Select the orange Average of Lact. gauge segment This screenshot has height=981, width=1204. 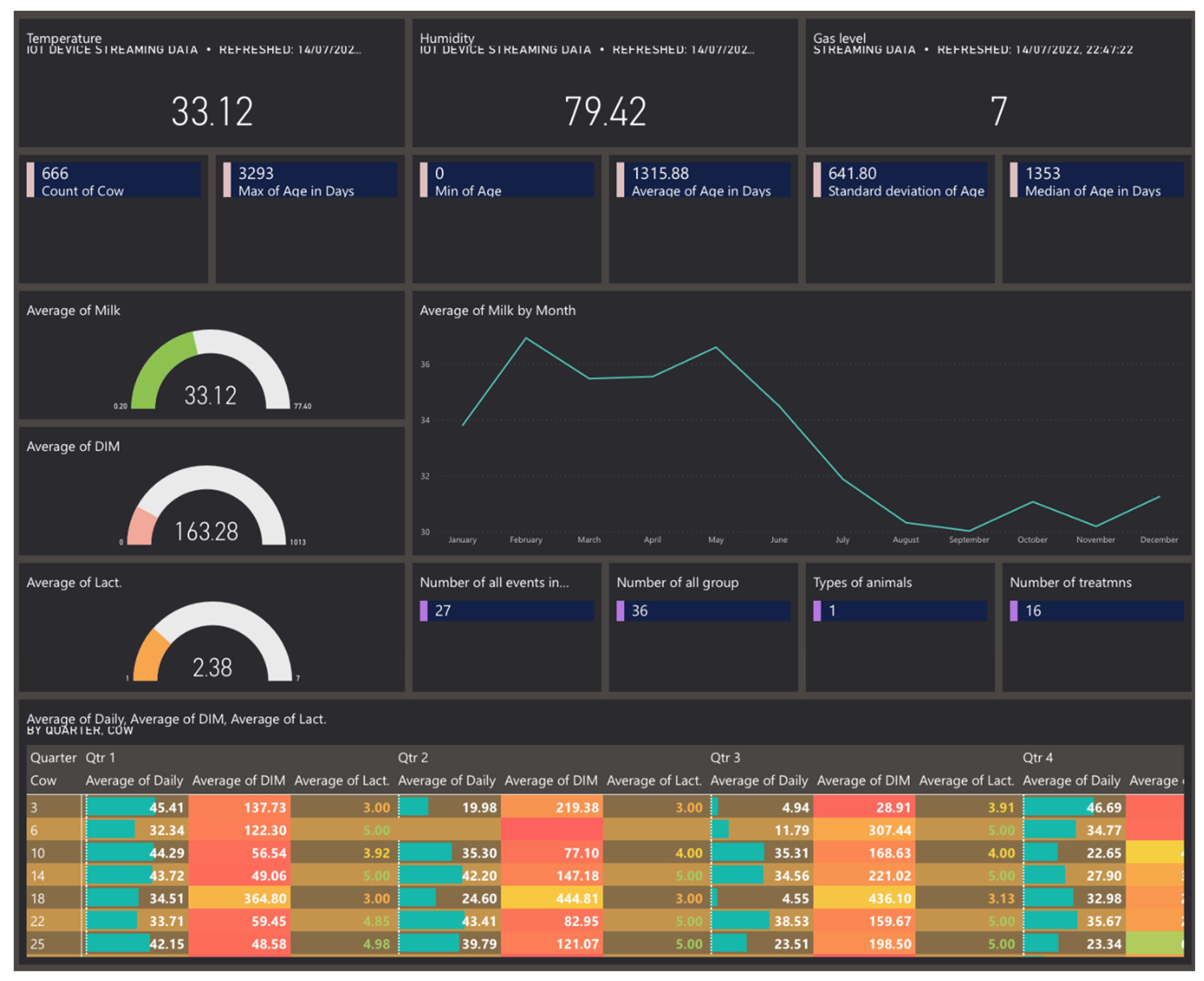(149, 657)
